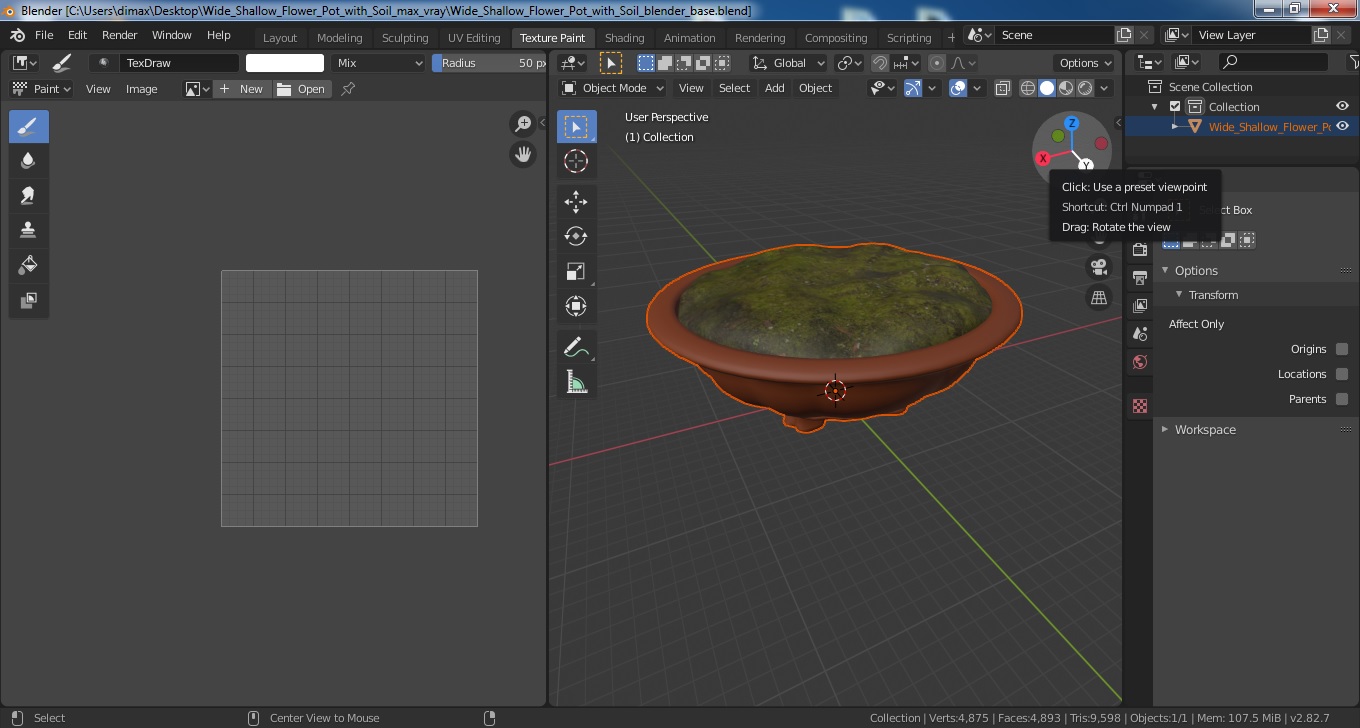
Task: Activate the 3D Cursor tool
Action: (576, 161)
